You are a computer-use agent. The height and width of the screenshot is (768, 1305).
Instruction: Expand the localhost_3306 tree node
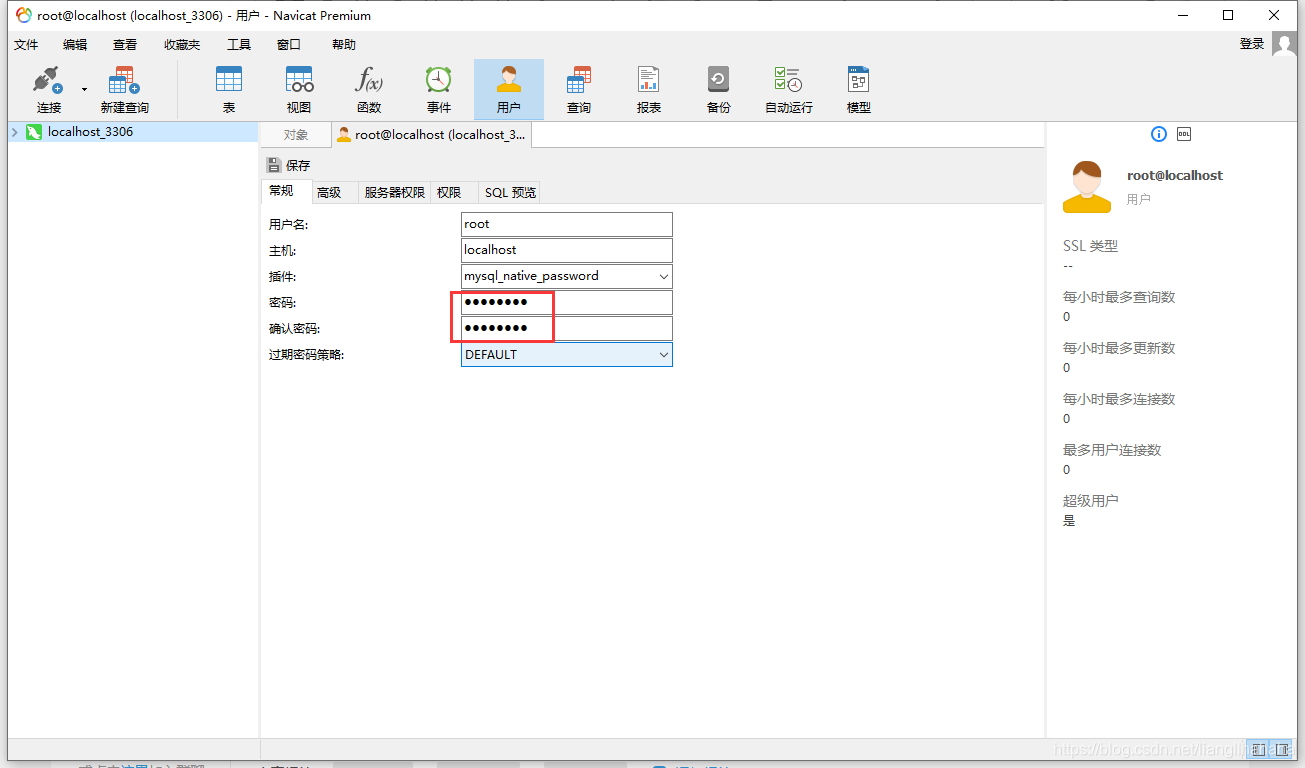point(15,132)
